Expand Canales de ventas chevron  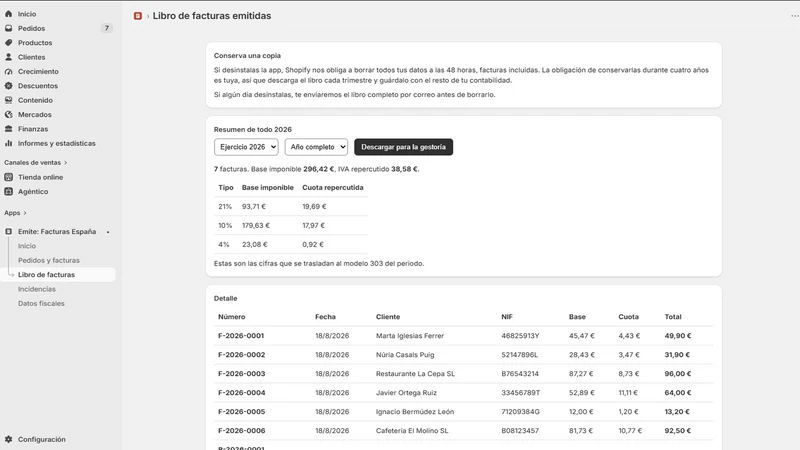(x=65, y=163)
